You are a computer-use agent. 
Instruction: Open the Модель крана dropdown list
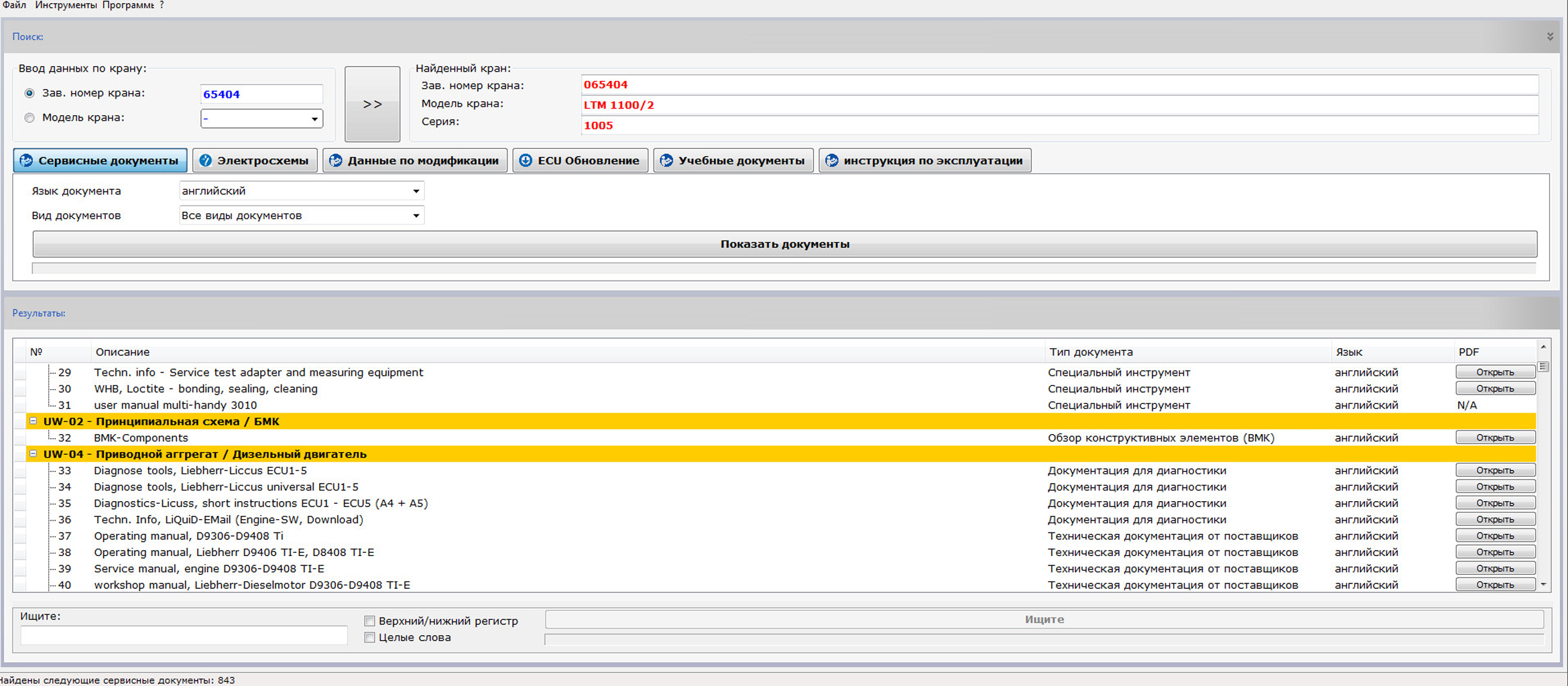[x=314, y=119]
